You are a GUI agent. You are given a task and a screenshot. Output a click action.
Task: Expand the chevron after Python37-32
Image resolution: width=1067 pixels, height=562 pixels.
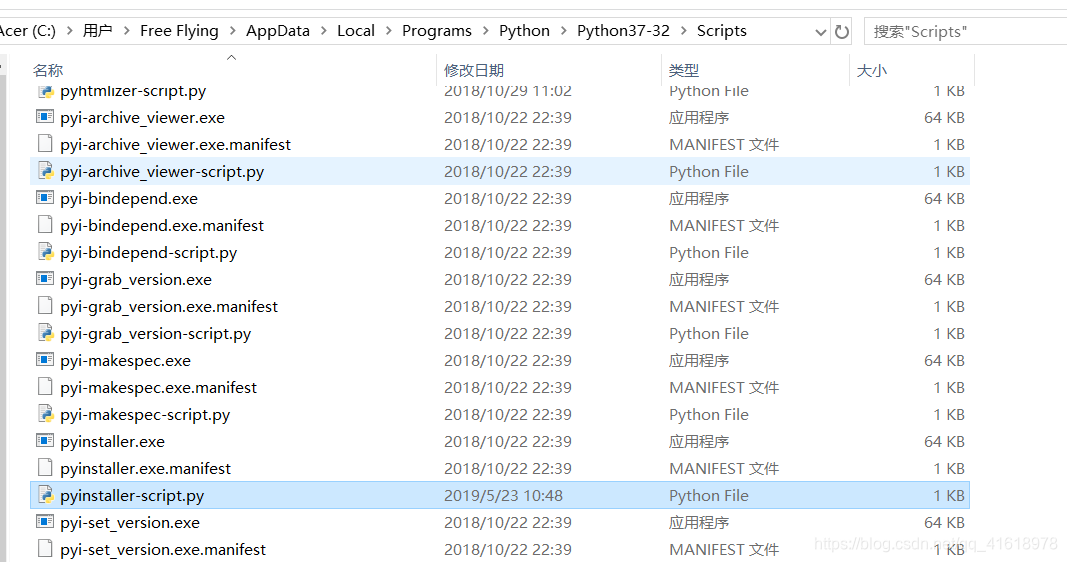pyautogui.click(x=683, y=31)
